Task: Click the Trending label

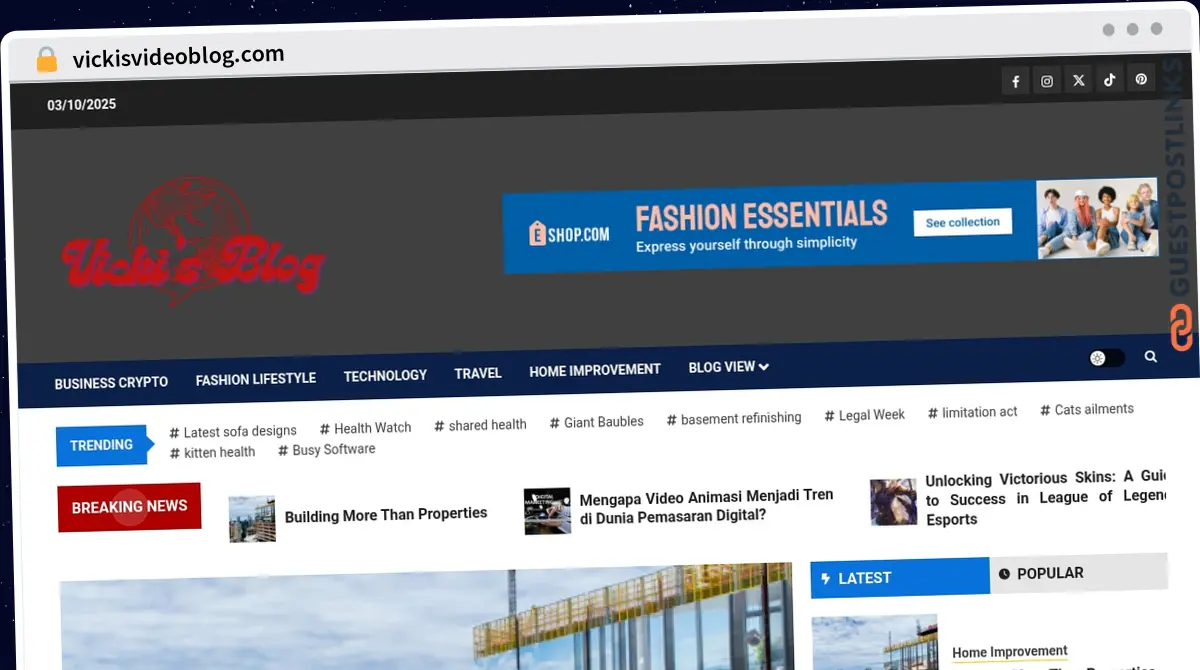Action: pos(101,445)
